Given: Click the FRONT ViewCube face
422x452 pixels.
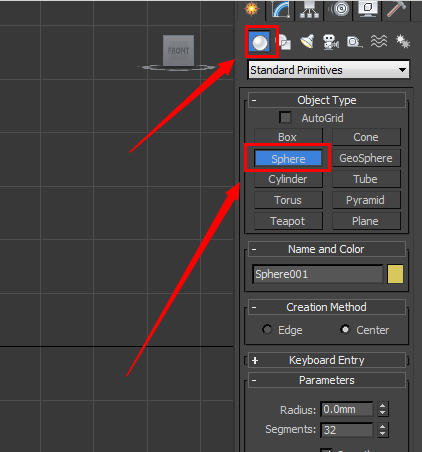Looking at the screenshot, I should pyautogui.click(x=178, y=51).
